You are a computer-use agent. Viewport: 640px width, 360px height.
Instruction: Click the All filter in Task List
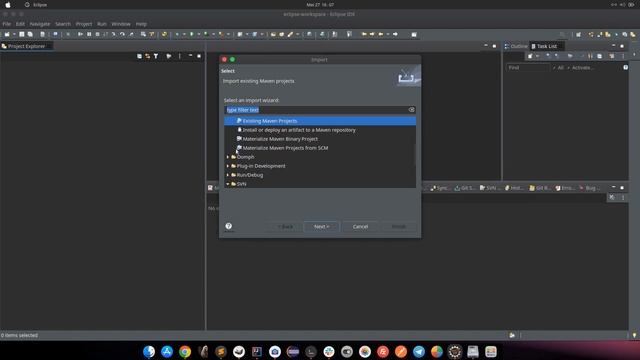coord(560,68)
